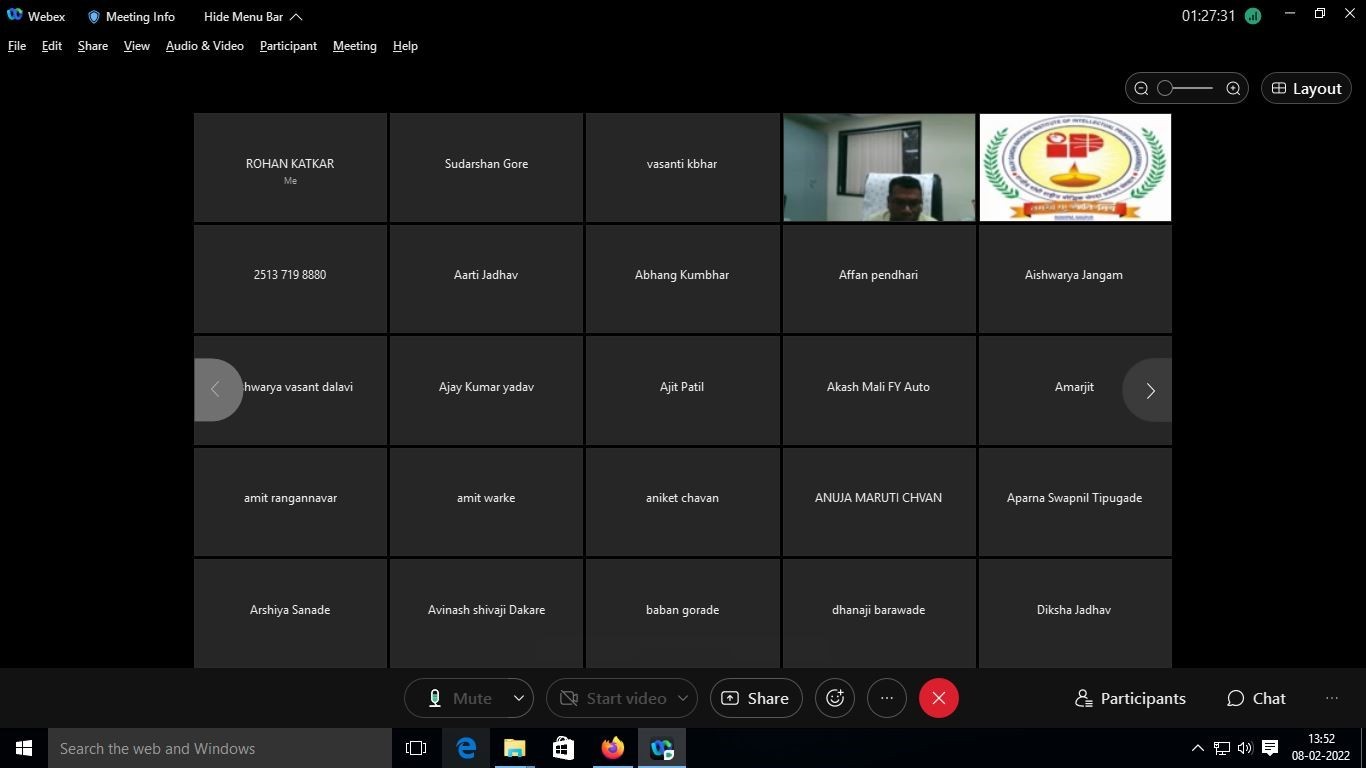Screen dimensions: 1366x768
Task: Launch Microsoft Edge from taskbar
Action: point(466,748)
